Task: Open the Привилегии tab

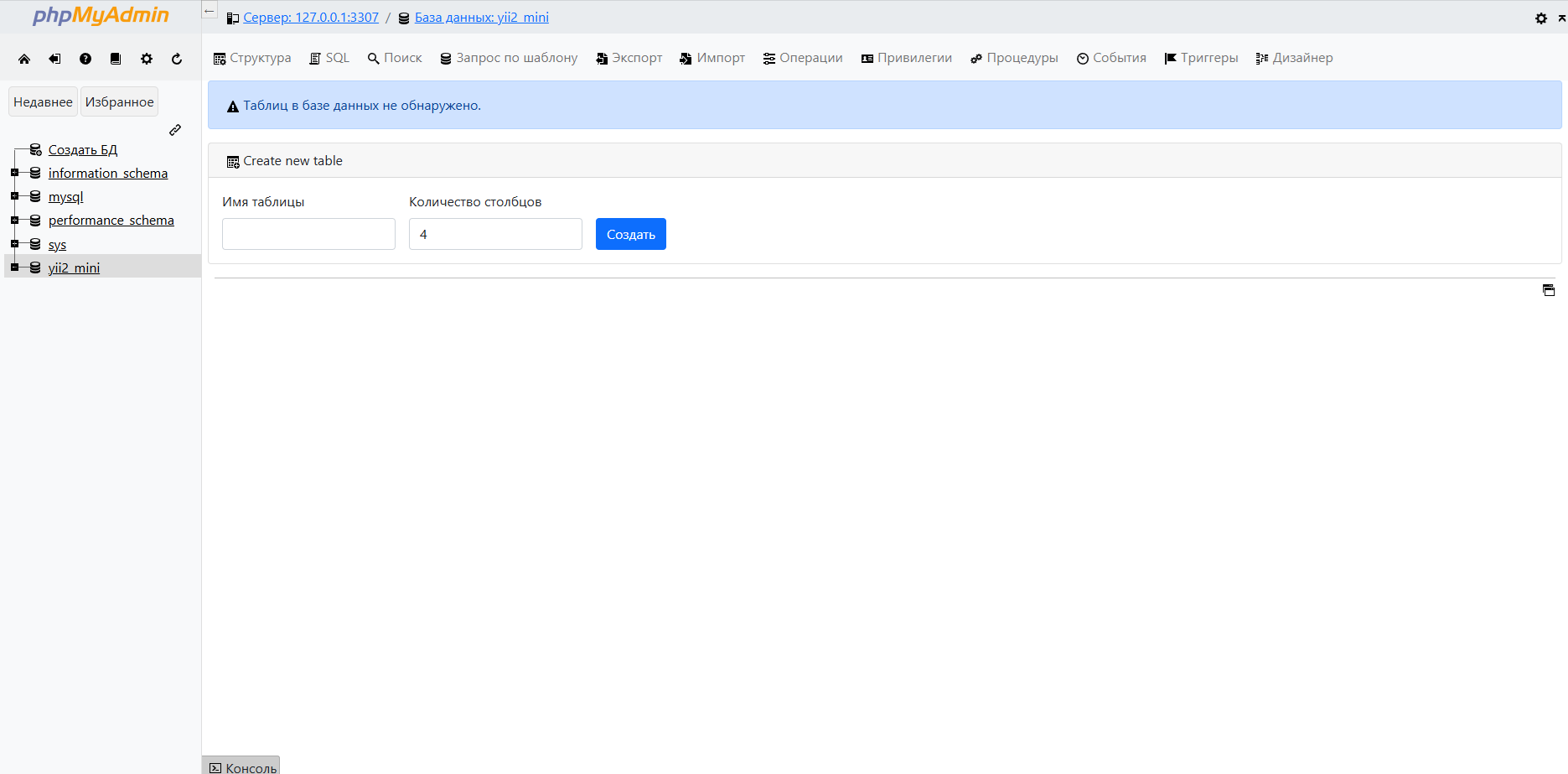Action: 907,58
